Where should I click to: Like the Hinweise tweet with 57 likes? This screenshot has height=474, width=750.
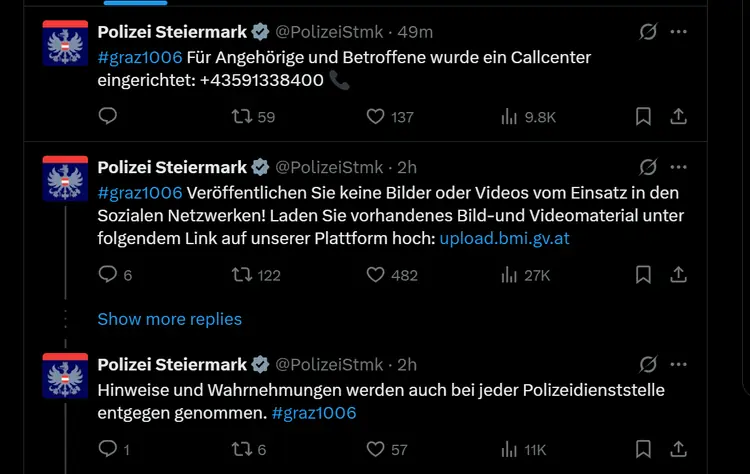(375, 449)
